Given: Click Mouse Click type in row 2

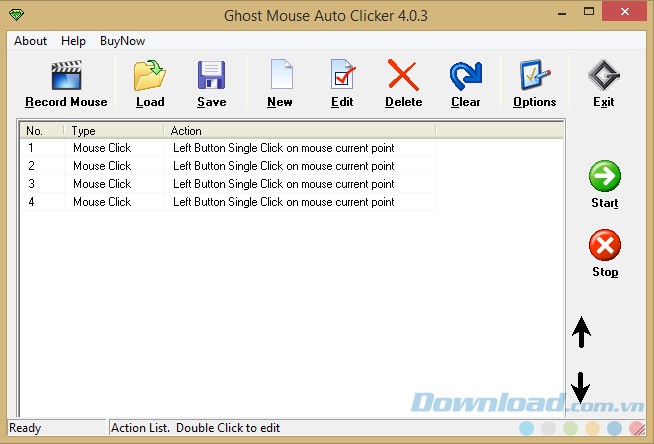Looking at the screenshot, I should click(102, 166).
